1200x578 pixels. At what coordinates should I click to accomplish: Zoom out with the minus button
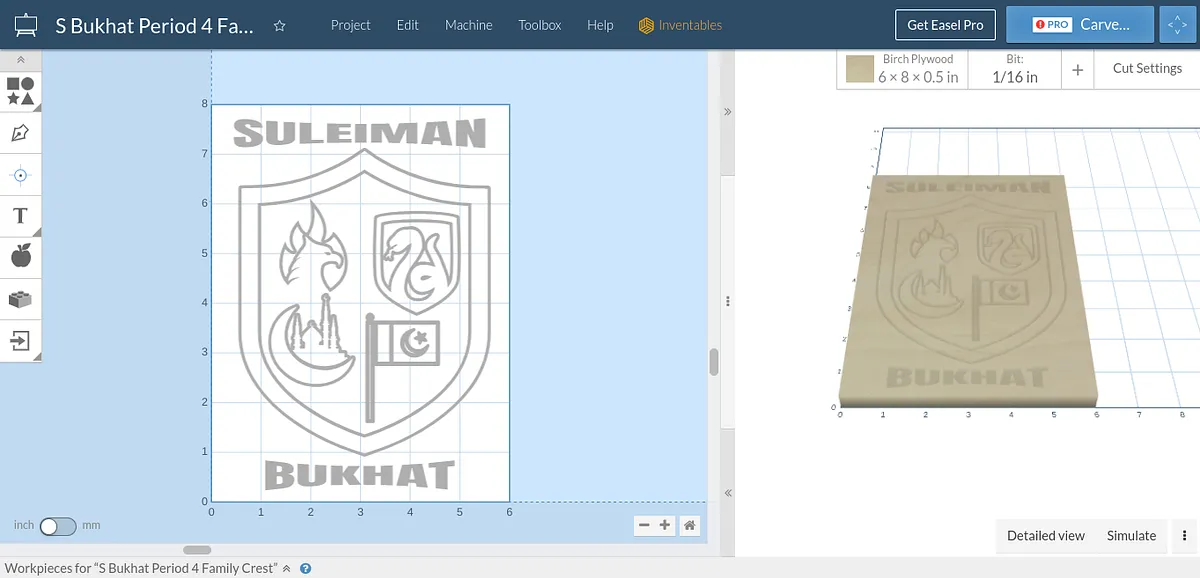[644, 525]
